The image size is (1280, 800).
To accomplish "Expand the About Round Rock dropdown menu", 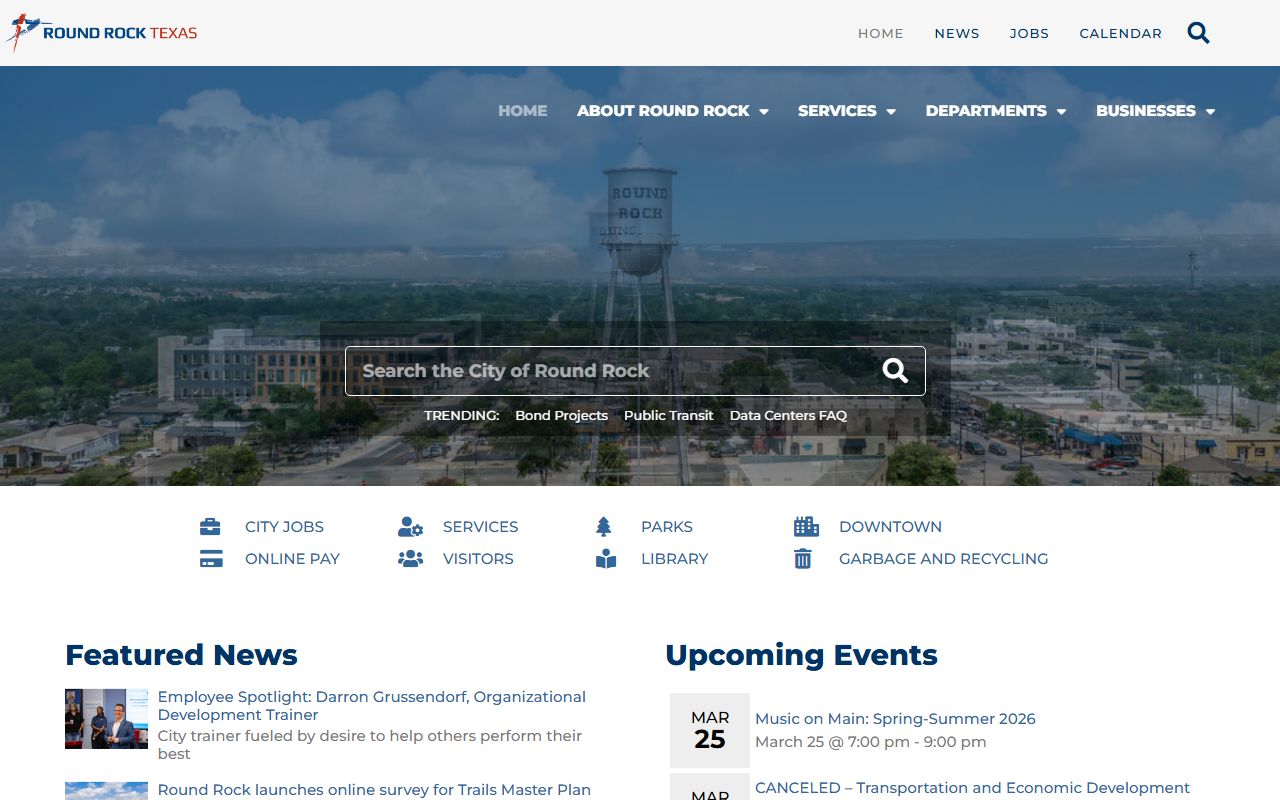I will [x=672, y=111].
